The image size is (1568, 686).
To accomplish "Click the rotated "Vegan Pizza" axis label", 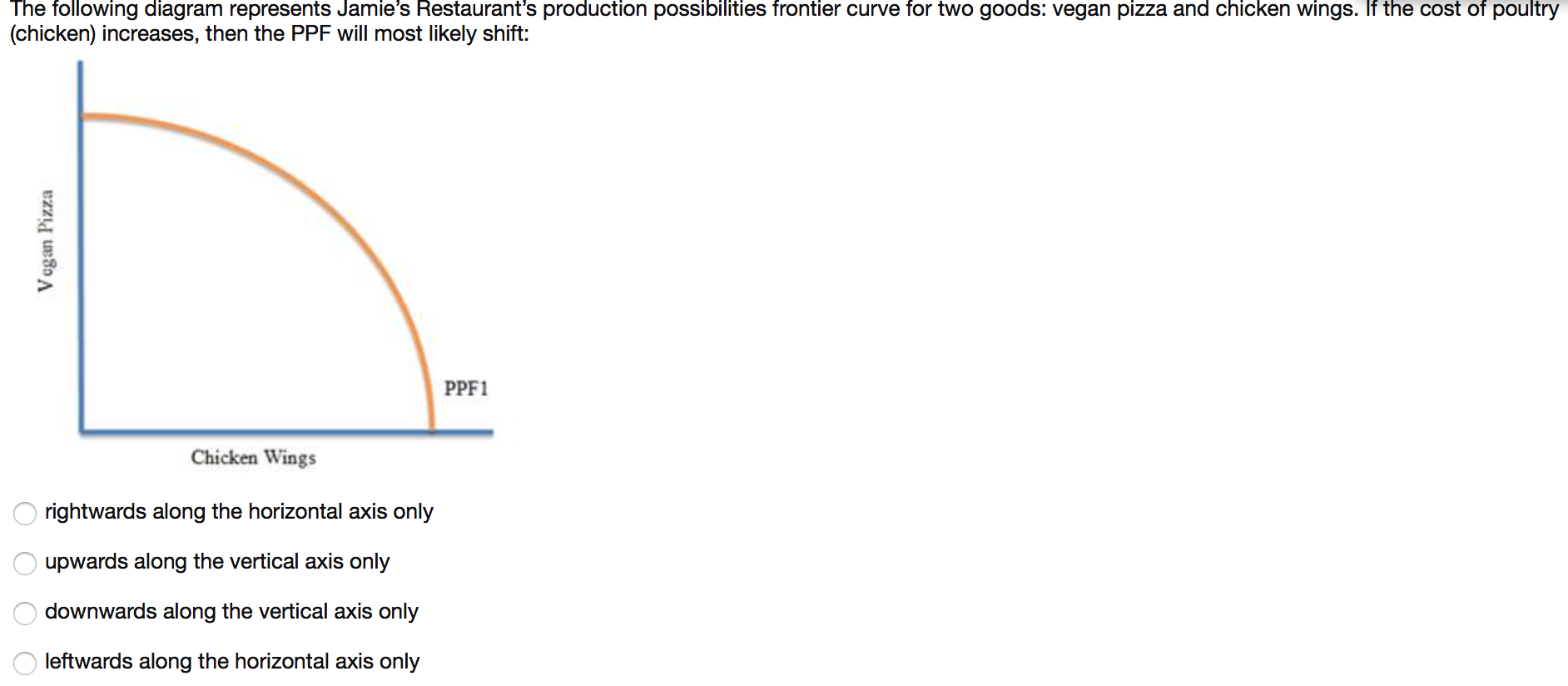I will coord(47,241).
